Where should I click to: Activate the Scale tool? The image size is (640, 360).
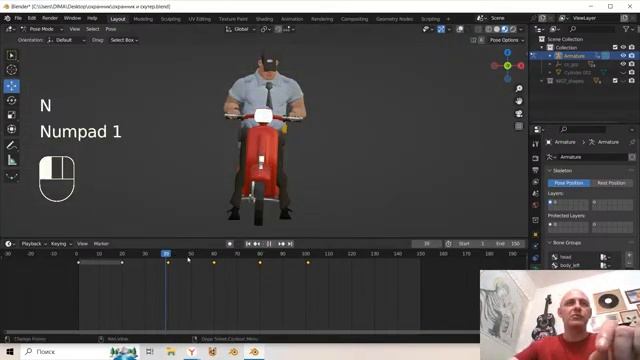11,115
